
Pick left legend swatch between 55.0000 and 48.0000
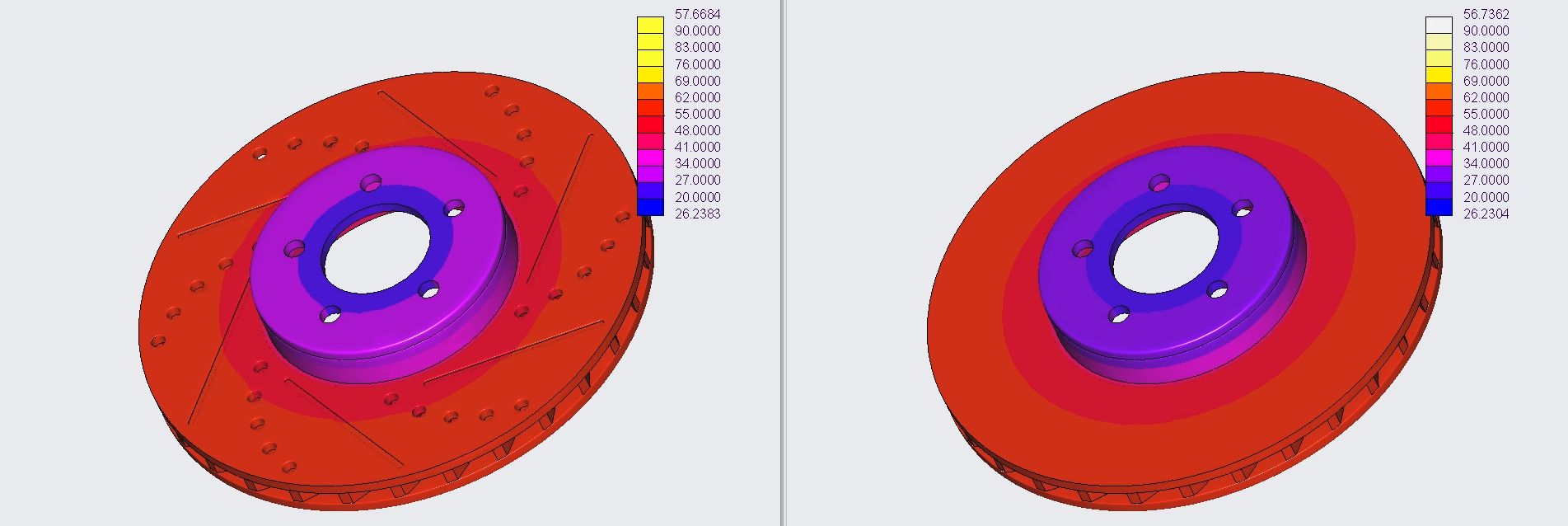[650, 124]
